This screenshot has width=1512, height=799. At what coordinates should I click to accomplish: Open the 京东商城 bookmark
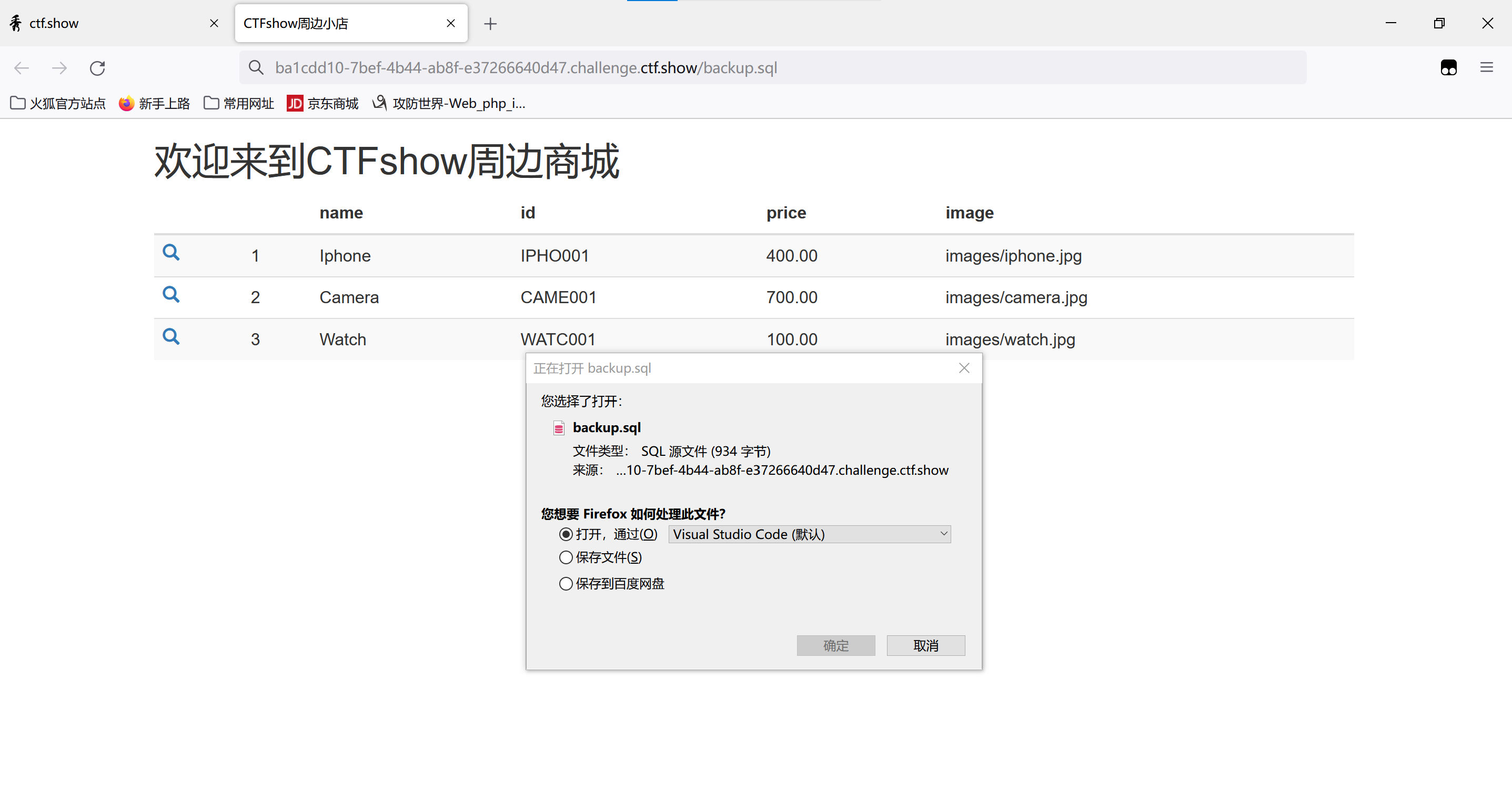(323, 103)
